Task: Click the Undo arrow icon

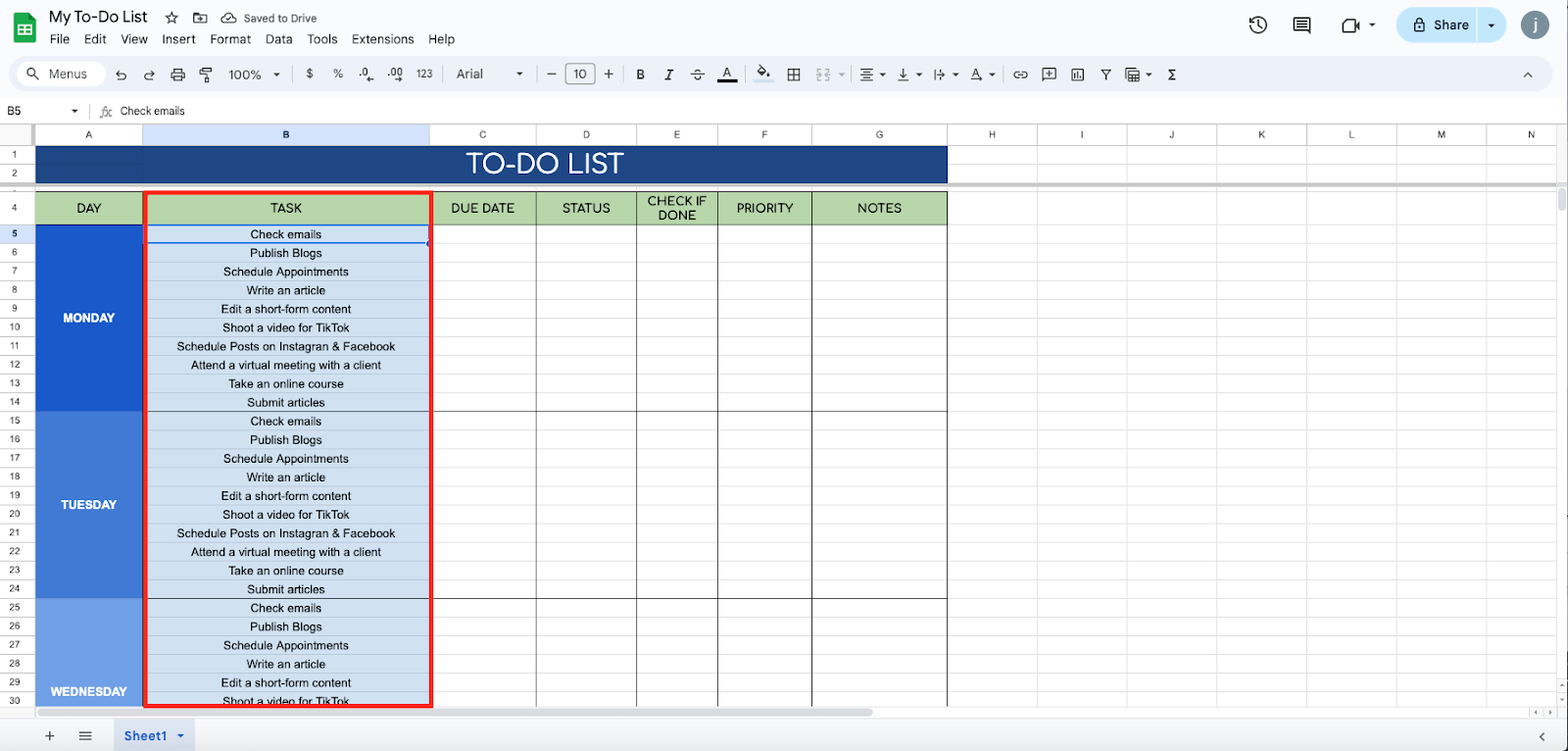Action: tap(121, 75)
